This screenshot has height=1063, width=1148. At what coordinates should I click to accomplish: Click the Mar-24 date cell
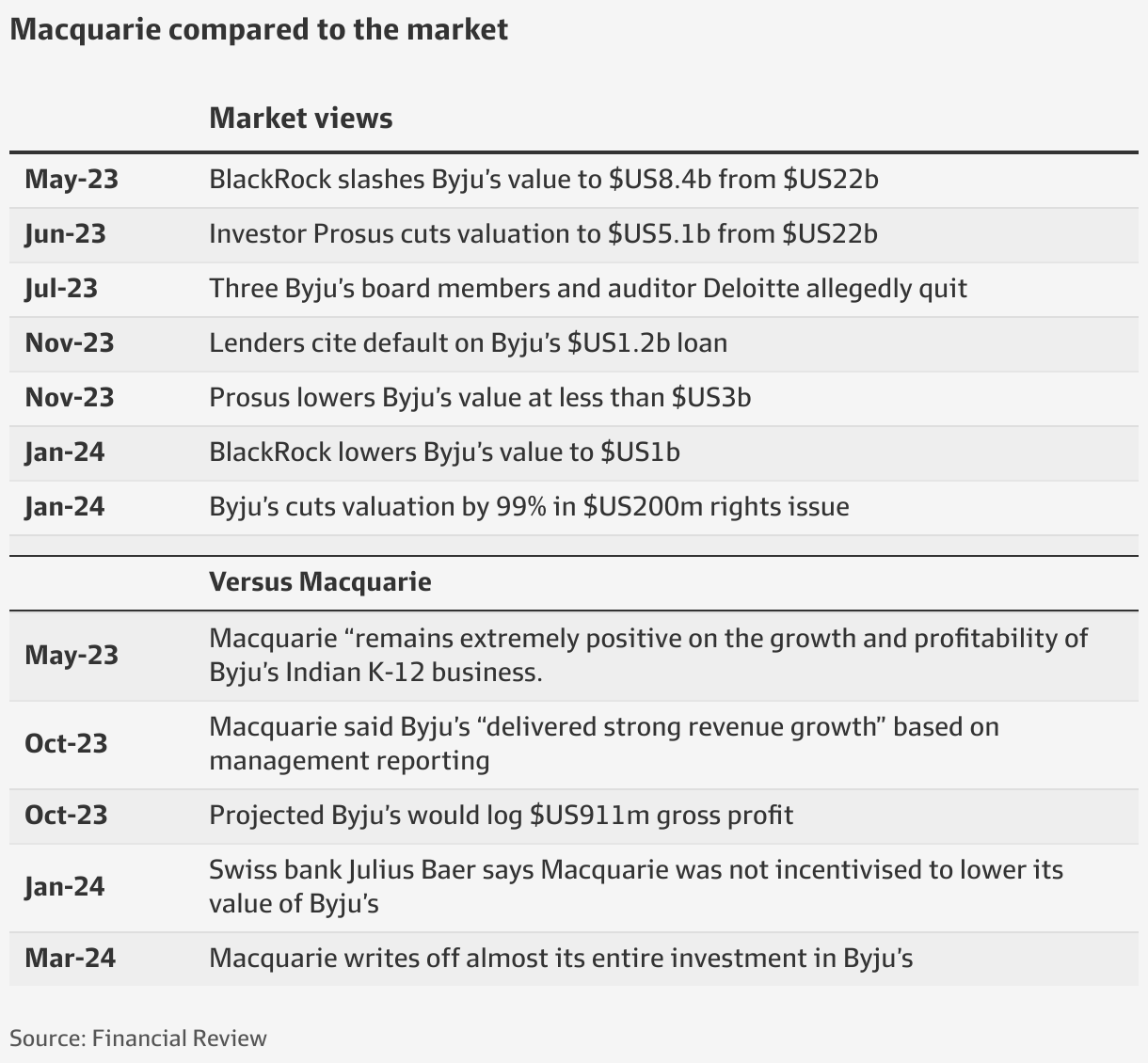[x=70, y=958]
